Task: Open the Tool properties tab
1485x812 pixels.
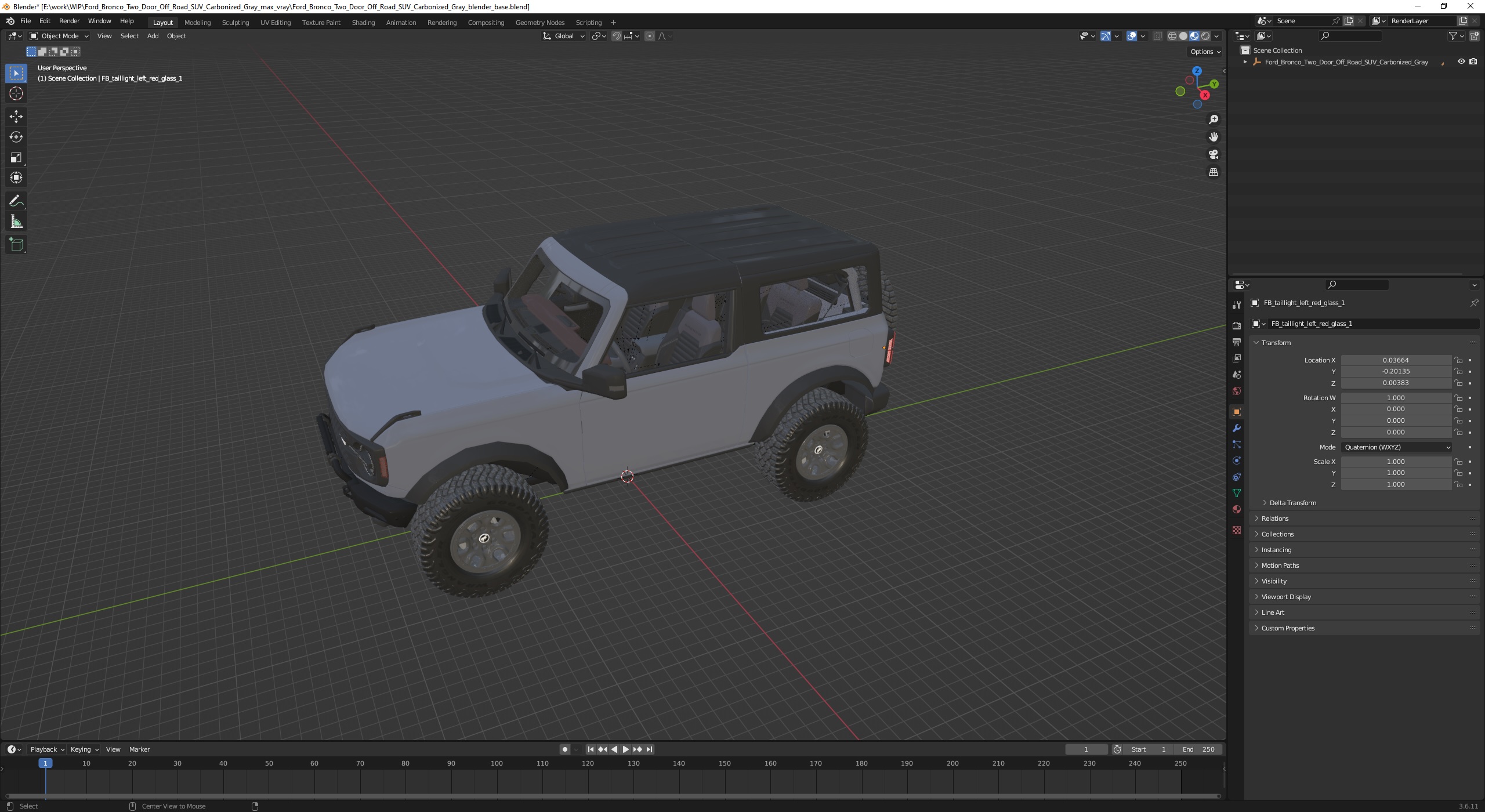Action: 1237,305
